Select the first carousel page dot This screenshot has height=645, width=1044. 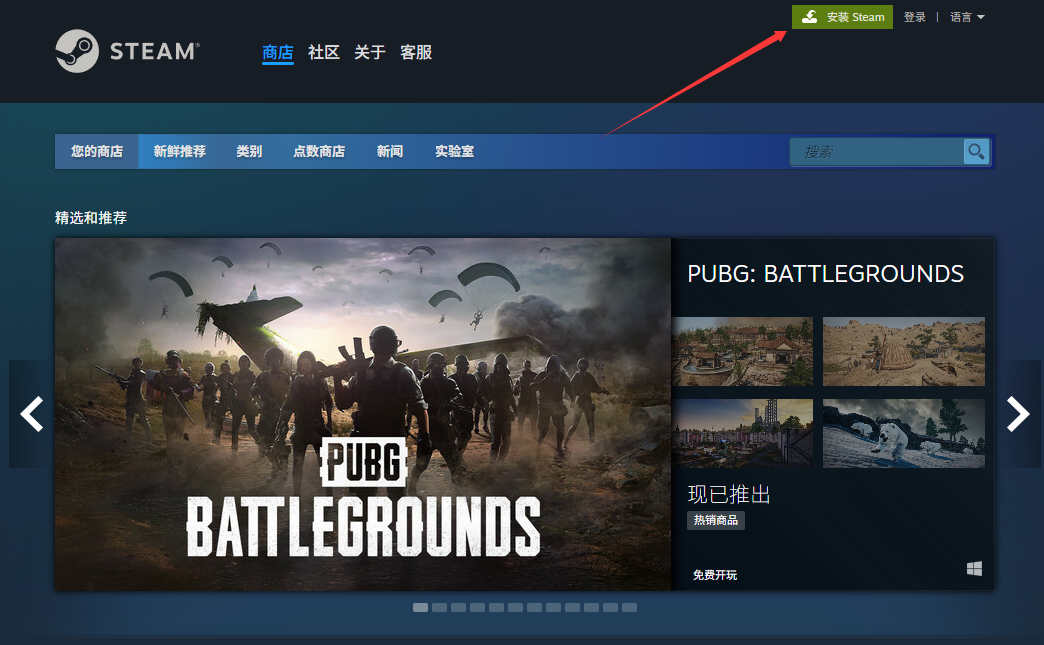(x=420, y=608)
